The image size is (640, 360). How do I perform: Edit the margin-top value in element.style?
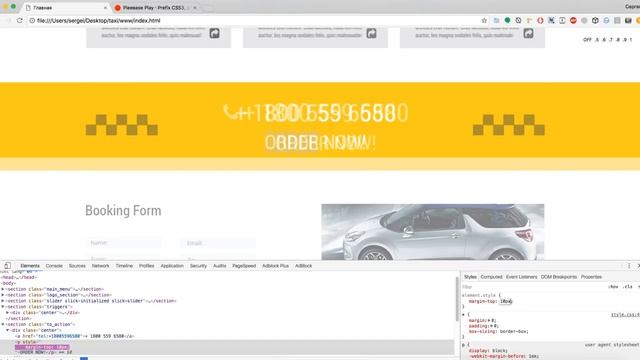[x=506, y=301]
